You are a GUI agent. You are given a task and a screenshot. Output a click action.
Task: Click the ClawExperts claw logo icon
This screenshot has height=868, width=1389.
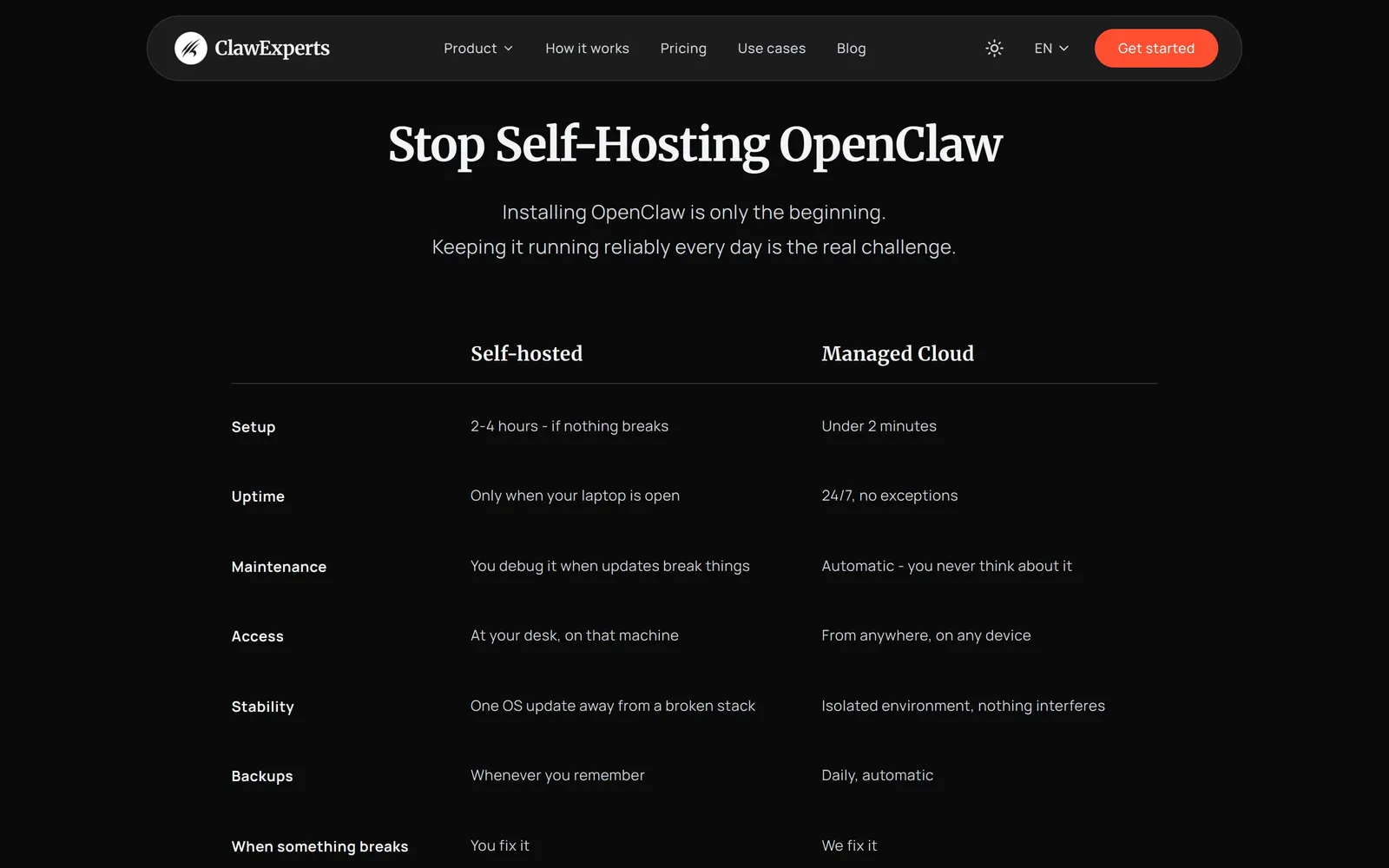[x=190, y=49]
